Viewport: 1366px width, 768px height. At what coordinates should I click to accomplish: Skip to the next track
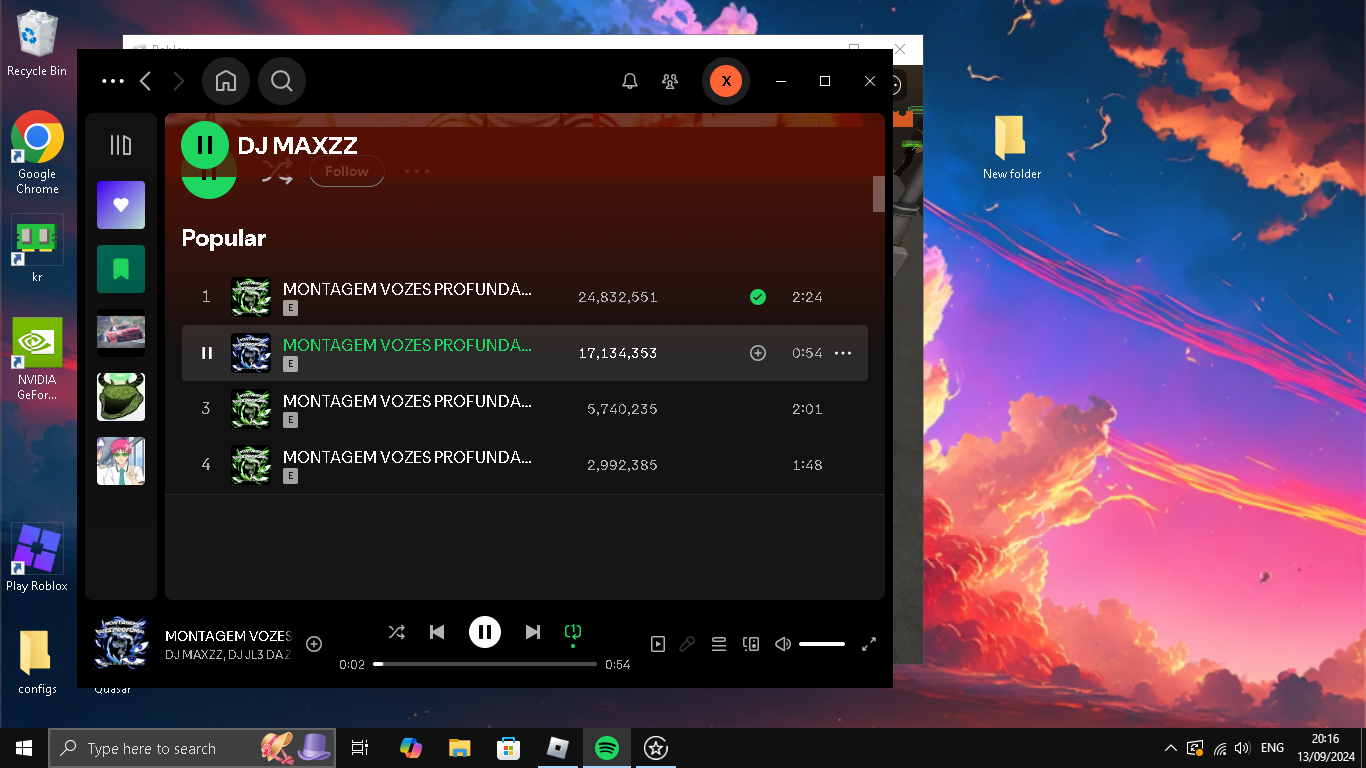pyautogui.click(x=533, y=632)
